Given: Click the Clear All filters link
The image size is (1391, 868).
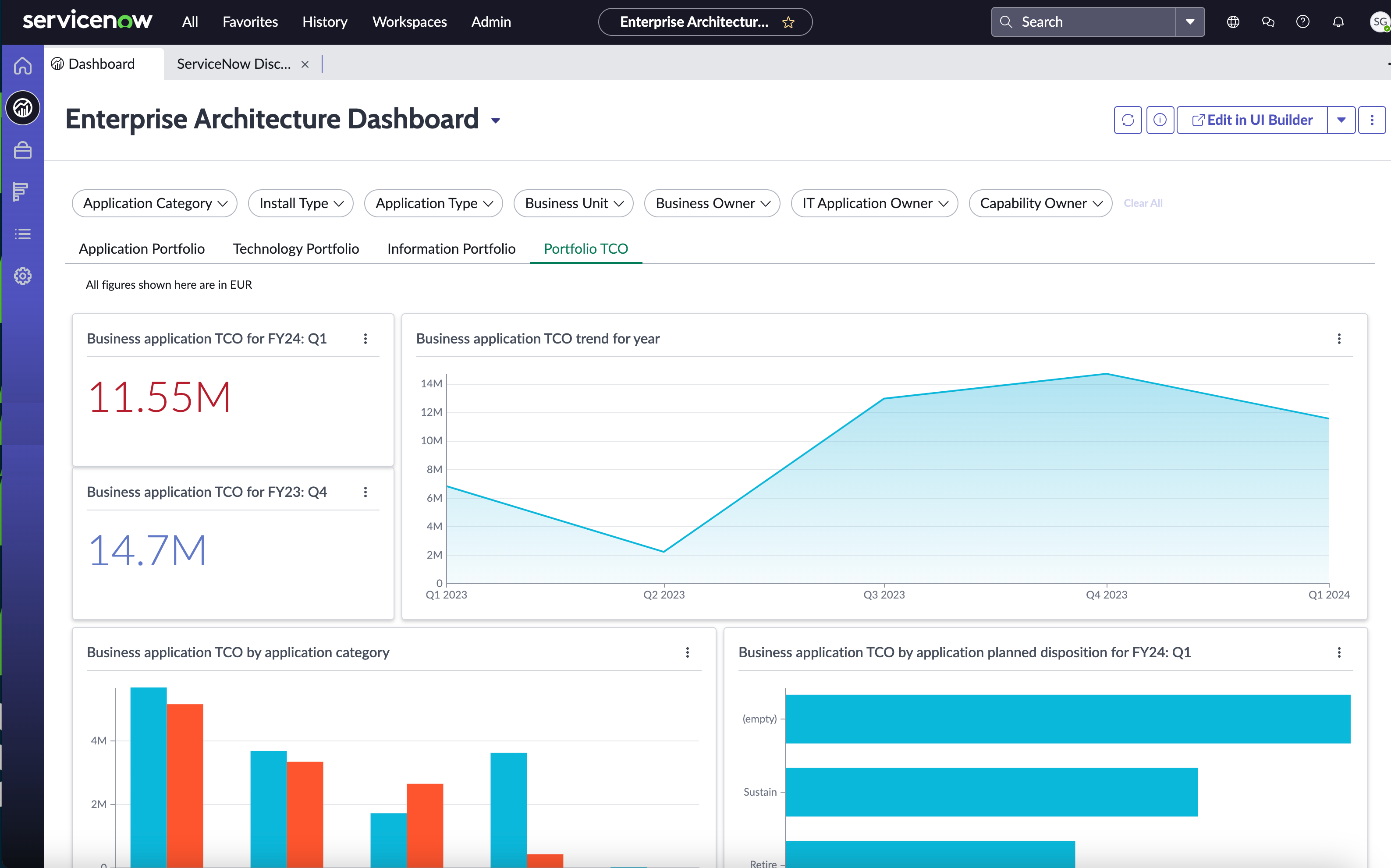Looking at the screenshot, I should 1143,203.
